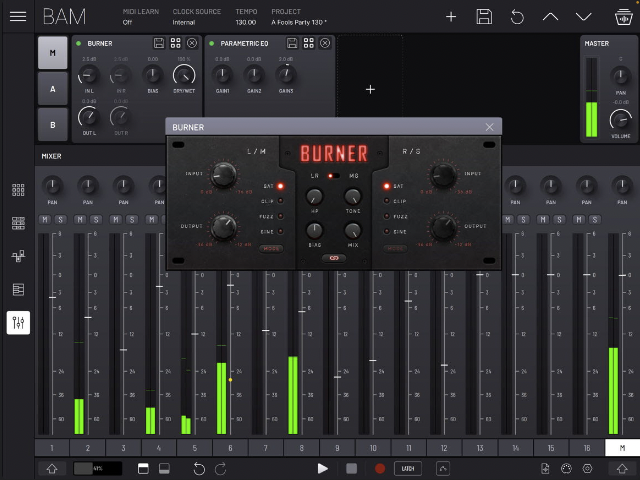Select the A bus tab
640x480 pixels.
52,88
